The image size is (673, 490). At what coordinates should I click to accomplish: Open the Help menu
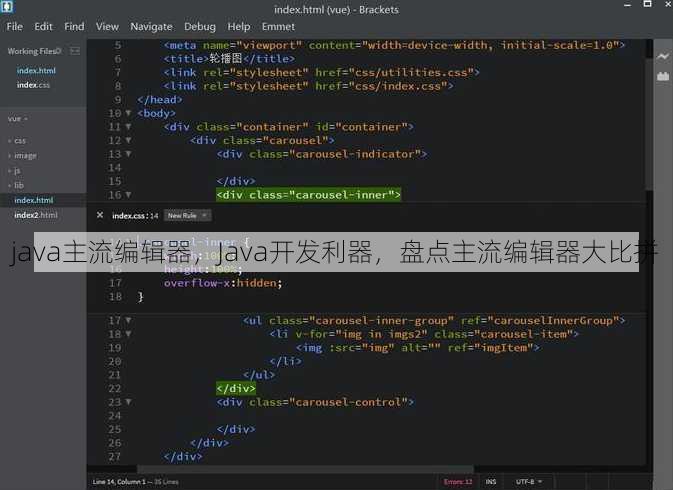click(x=239, y=27)
